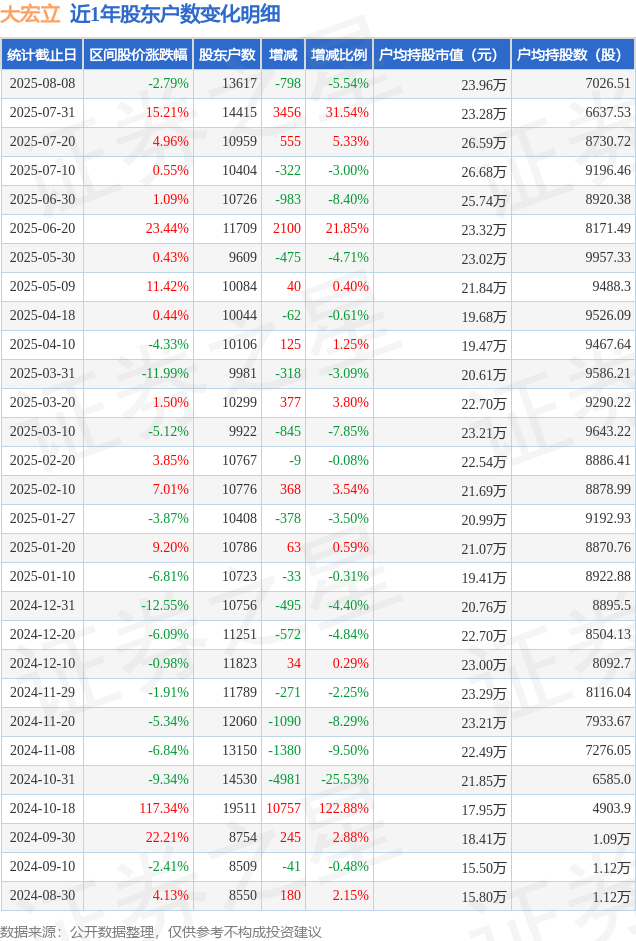This screenshot has width=636, height=941.
Task: Select the 统计截止日 column header
Action: coord(42,55)
